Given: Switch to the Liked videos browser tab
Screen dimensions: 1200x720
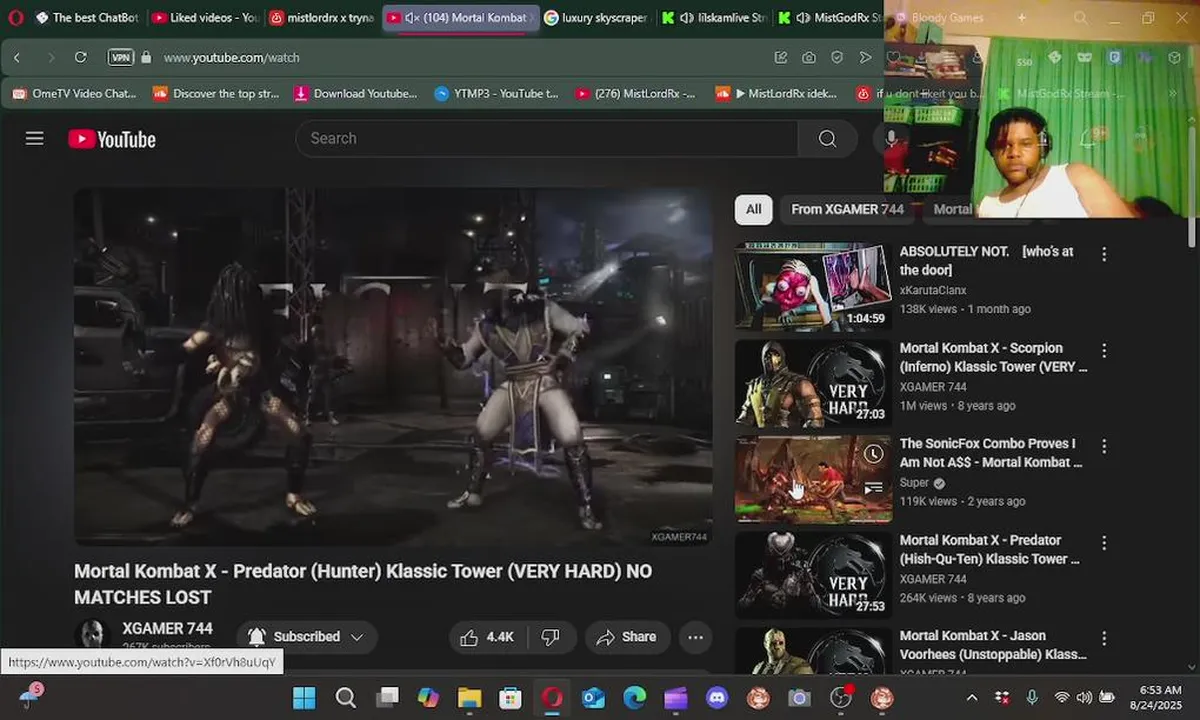Looking at the screenshot, I should [x=205, y=17].
